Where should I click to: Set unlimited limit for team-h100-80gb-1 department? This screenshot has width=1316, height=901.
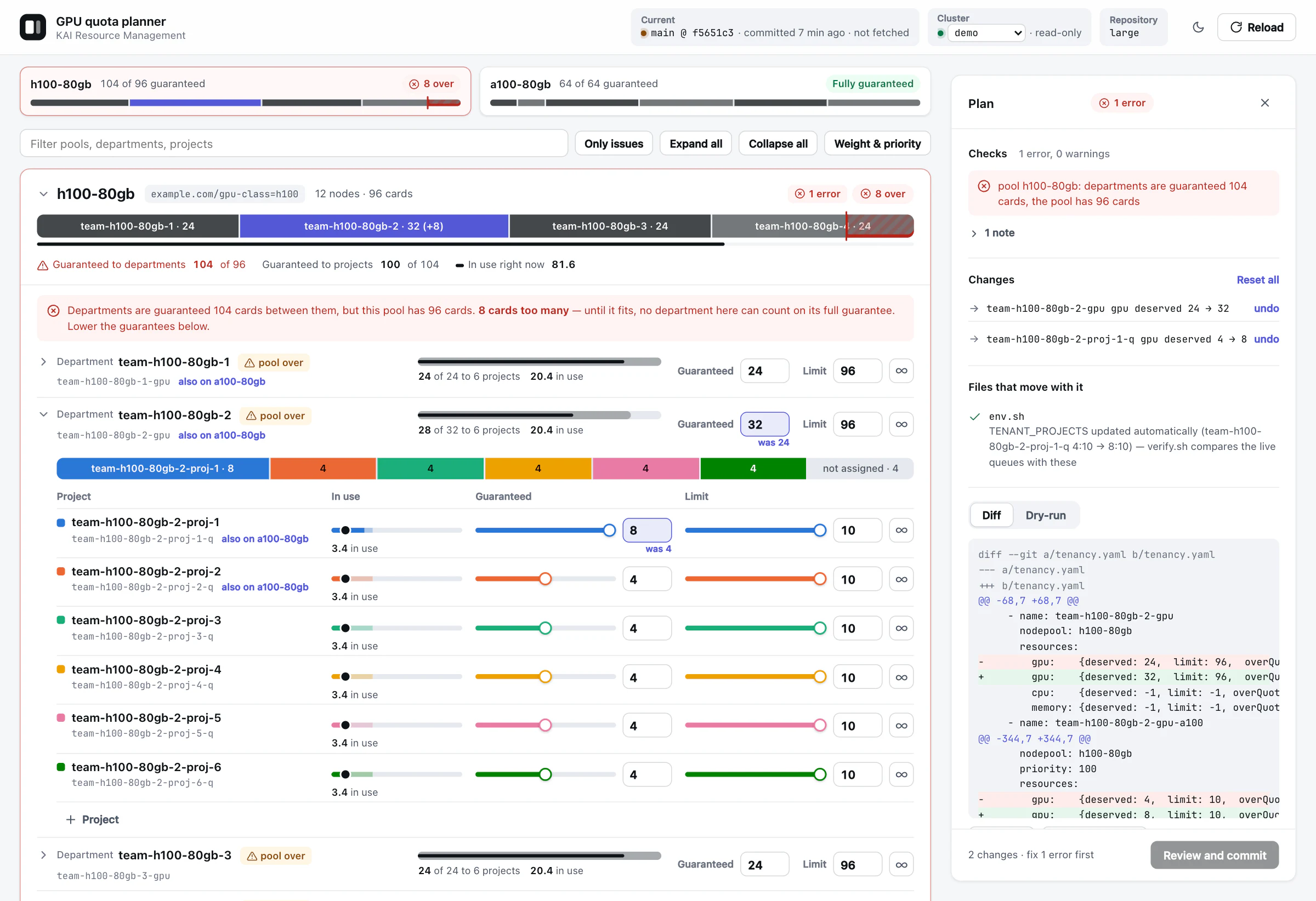[x=901, y=370]
